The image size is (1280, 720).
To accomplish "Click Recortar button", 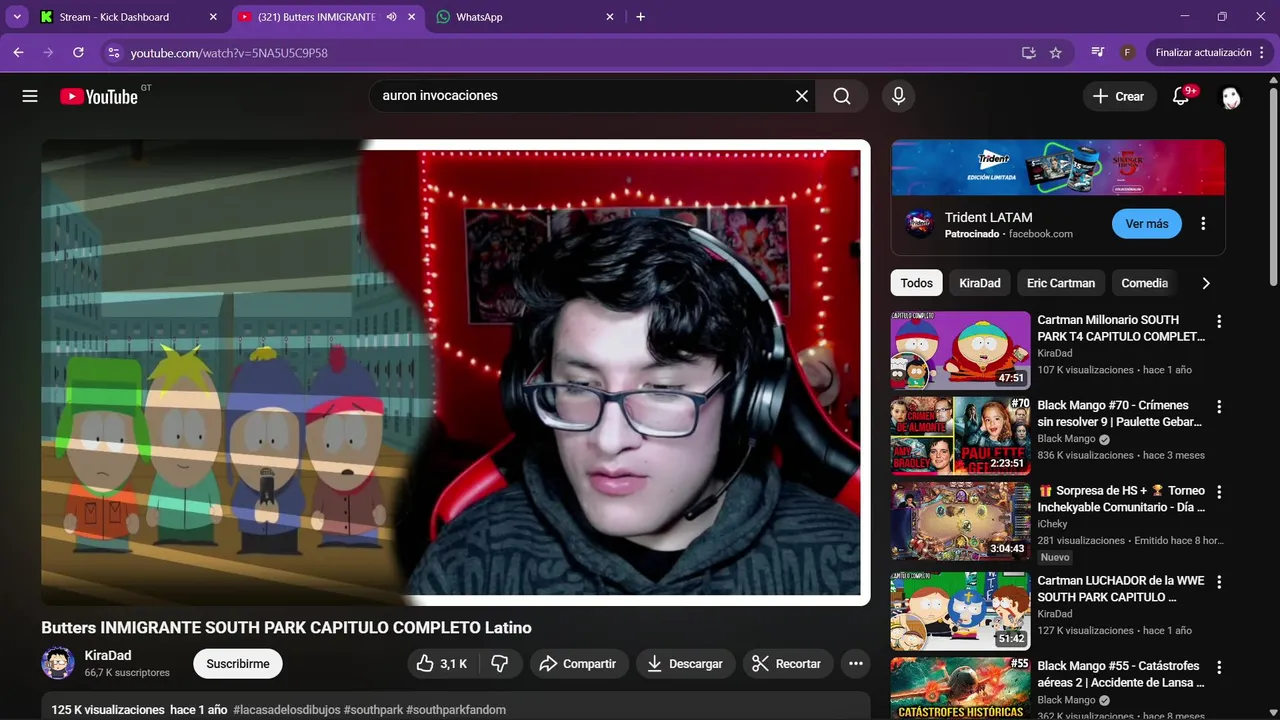I will pyautogui.click(x=787, y=664).
